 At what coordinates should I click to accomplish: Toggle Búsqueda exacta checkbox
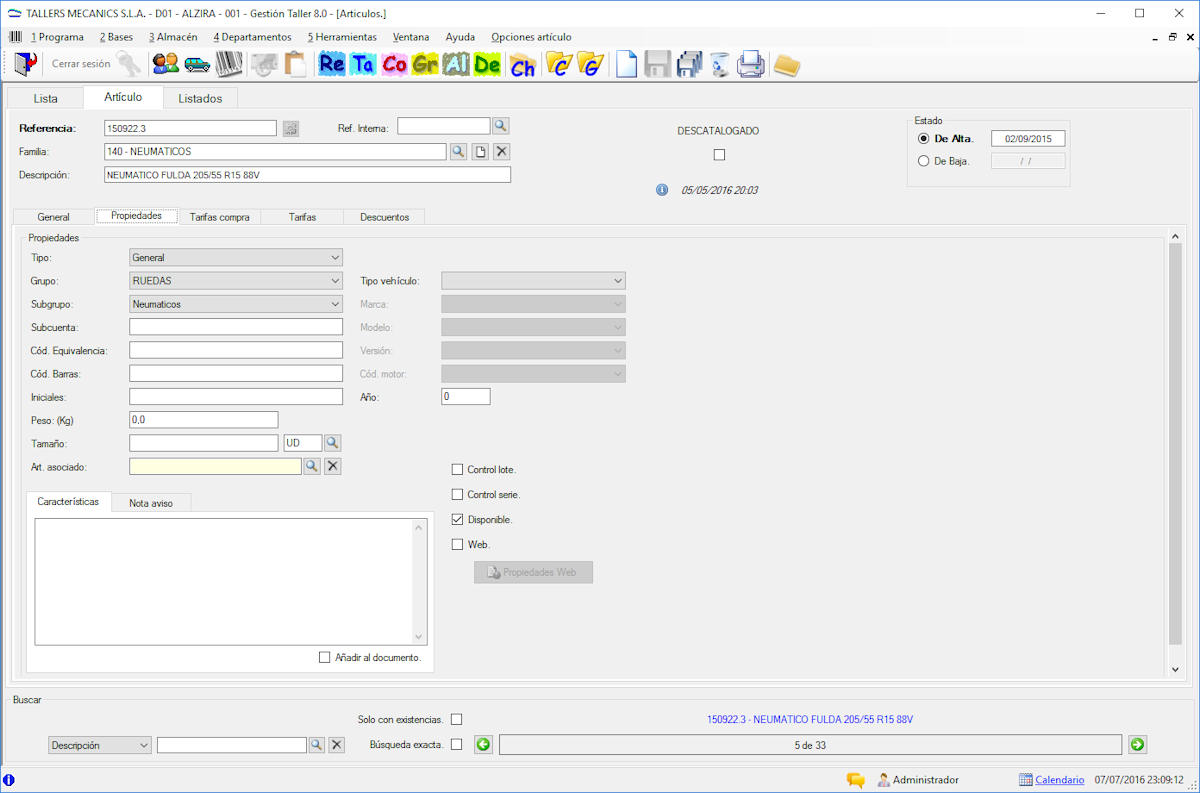pos(457,744)
